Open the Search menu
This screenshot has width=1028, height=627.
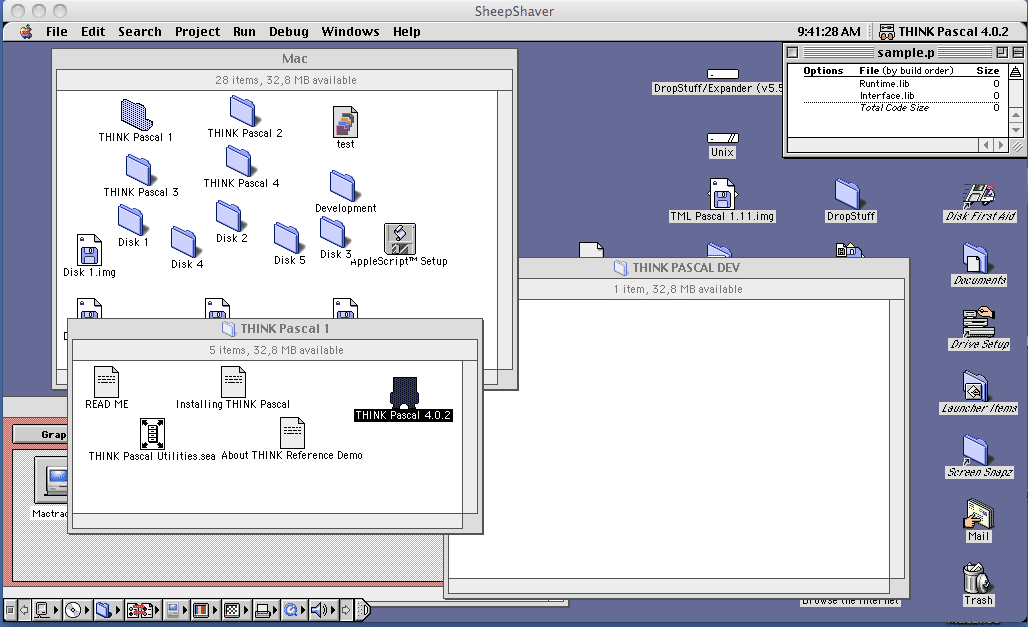140,31
